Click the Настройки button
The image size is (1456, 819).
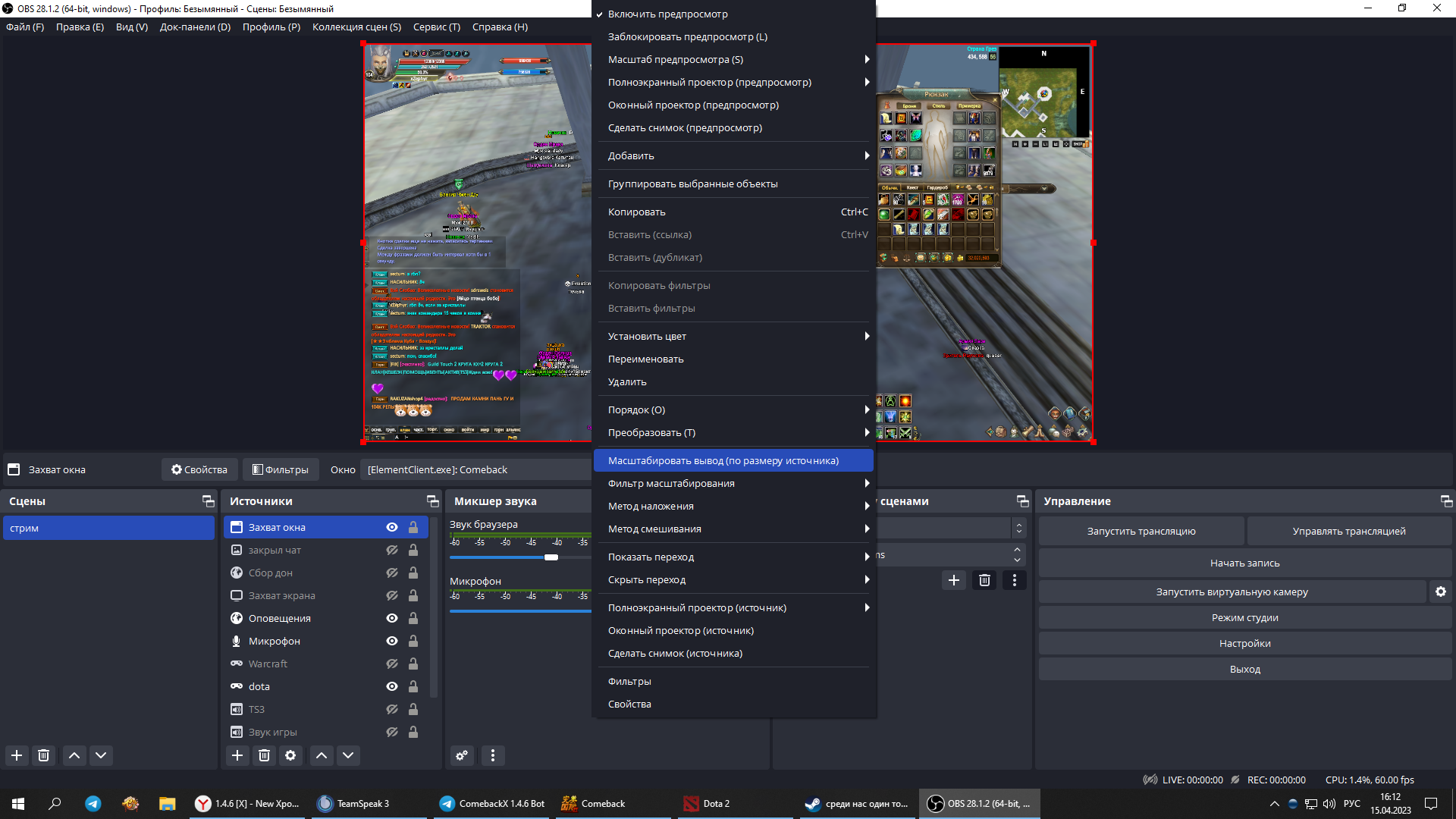point(1244,643)
